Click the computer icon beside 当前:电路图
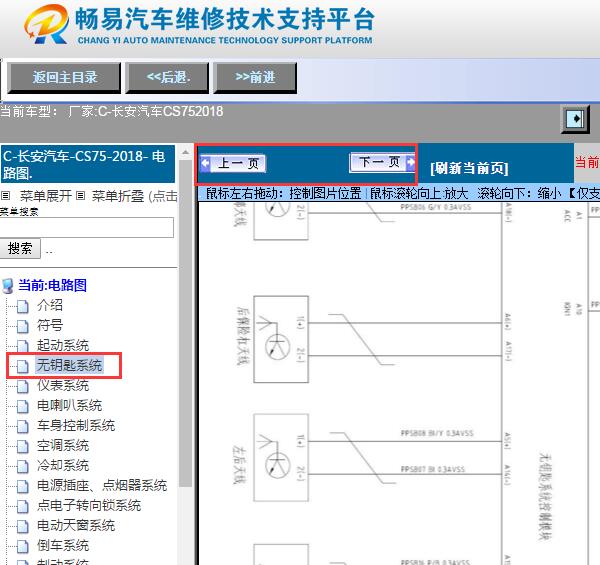Image resolution: width=600 pixels, height=565 pixels. point(8,286)
